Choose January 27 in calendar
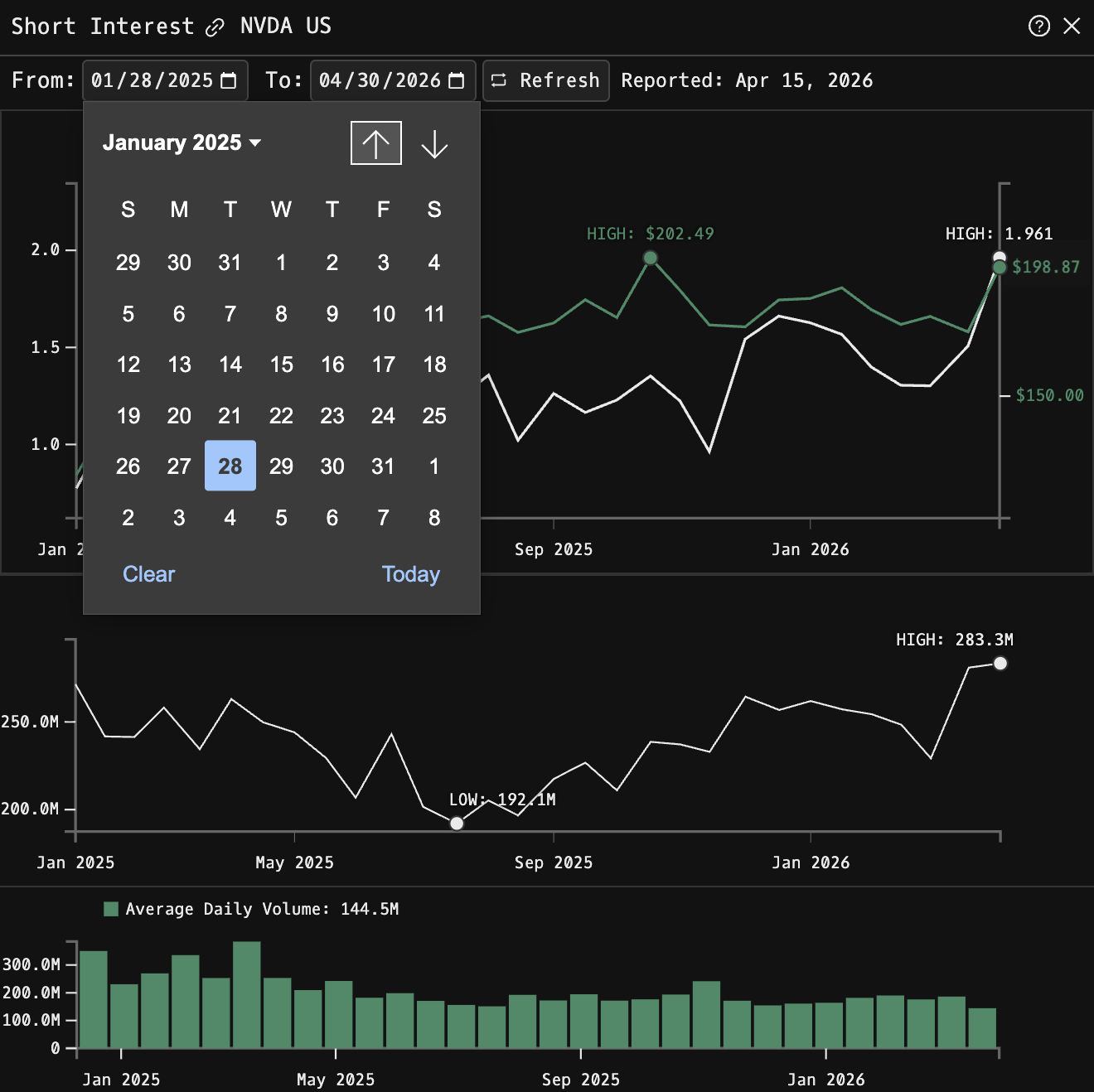1094x1092 pixels. 179,466
